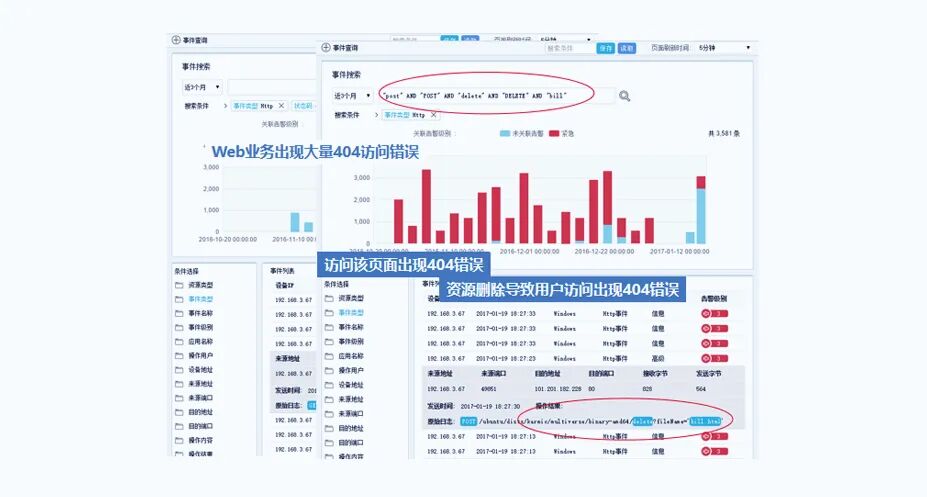This screenshot has height=497, width=927.
Task: Select 操作用户 in back window condition list
Action: point(200,356)
